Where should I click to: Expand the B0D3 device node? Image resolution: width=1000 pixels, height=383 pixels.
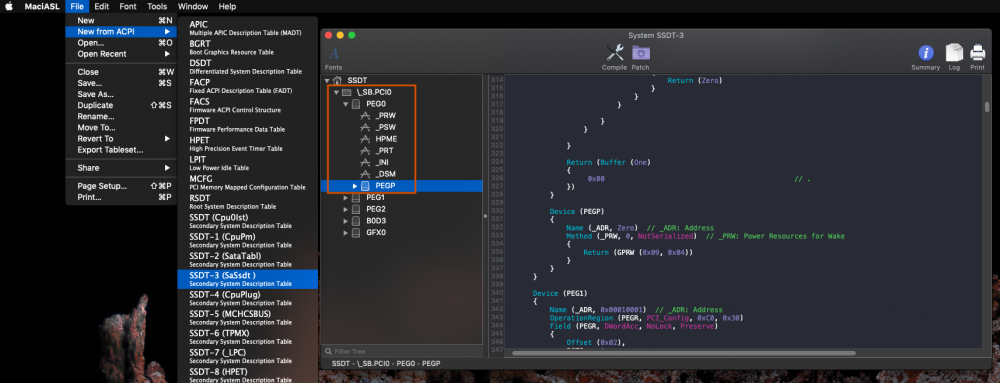[346, 221]
